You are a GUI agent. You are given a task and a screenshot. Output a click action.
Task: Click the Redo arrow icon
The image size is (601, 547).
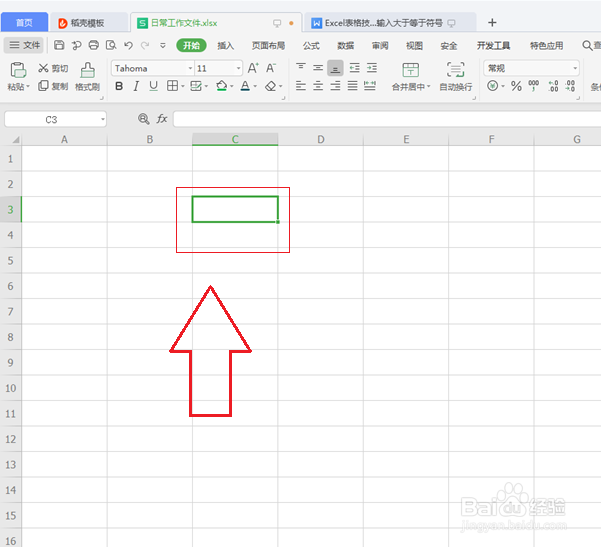click(145, 45)
